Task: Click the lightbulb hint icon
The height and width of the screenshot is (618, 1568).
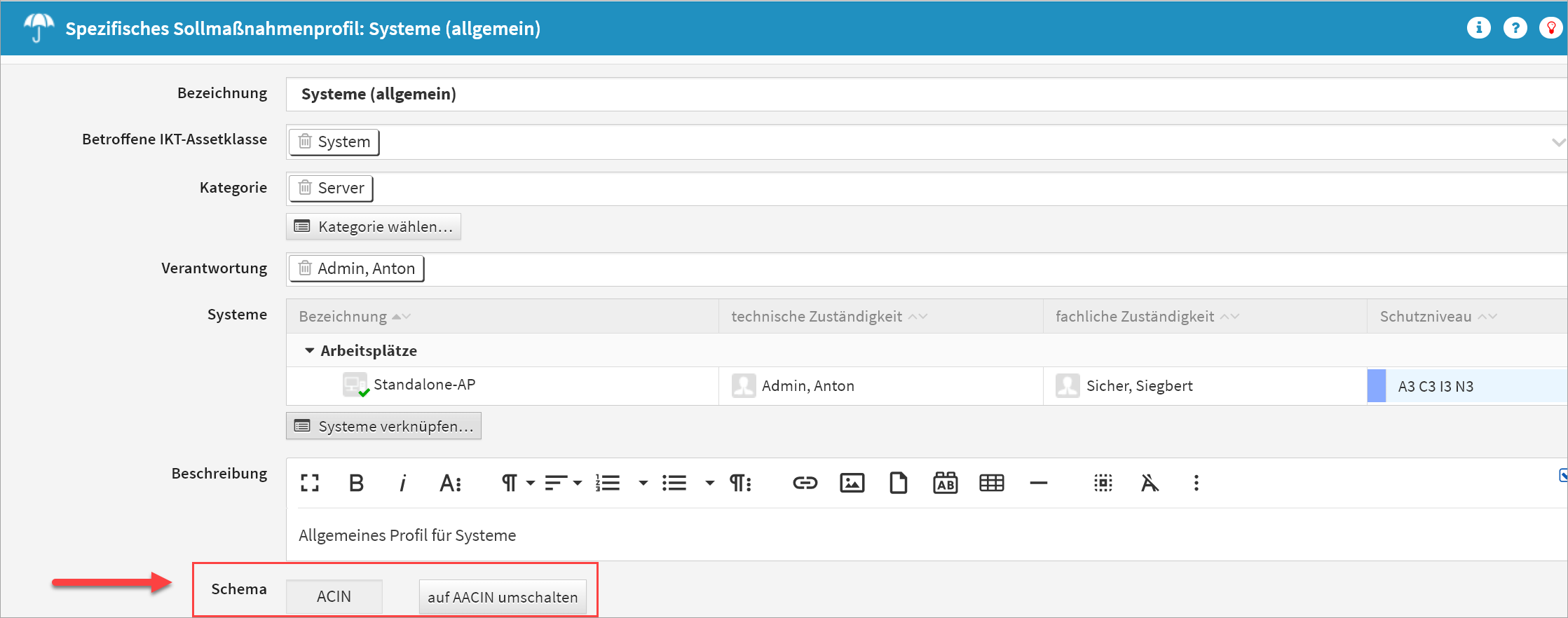Action: pos(1550,28)
